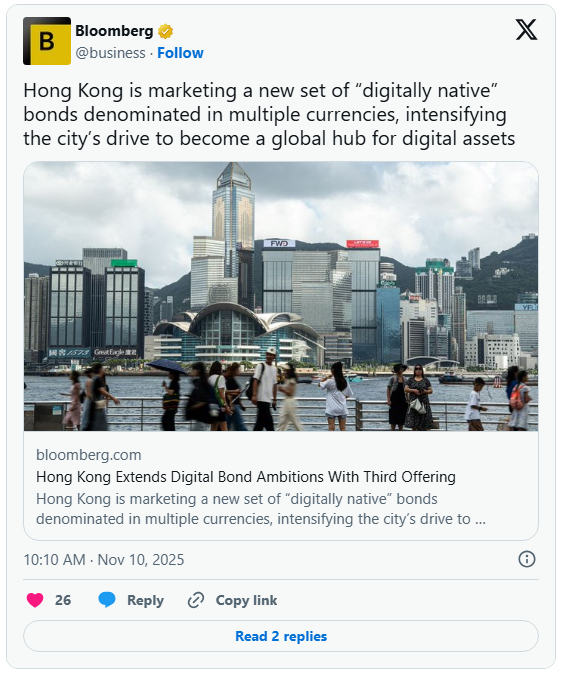This screenshot has width=563, height=674.
Task: Open the Nov 10, 2025 timestamp
Action: pyautogui.click(x=104, y=560)
